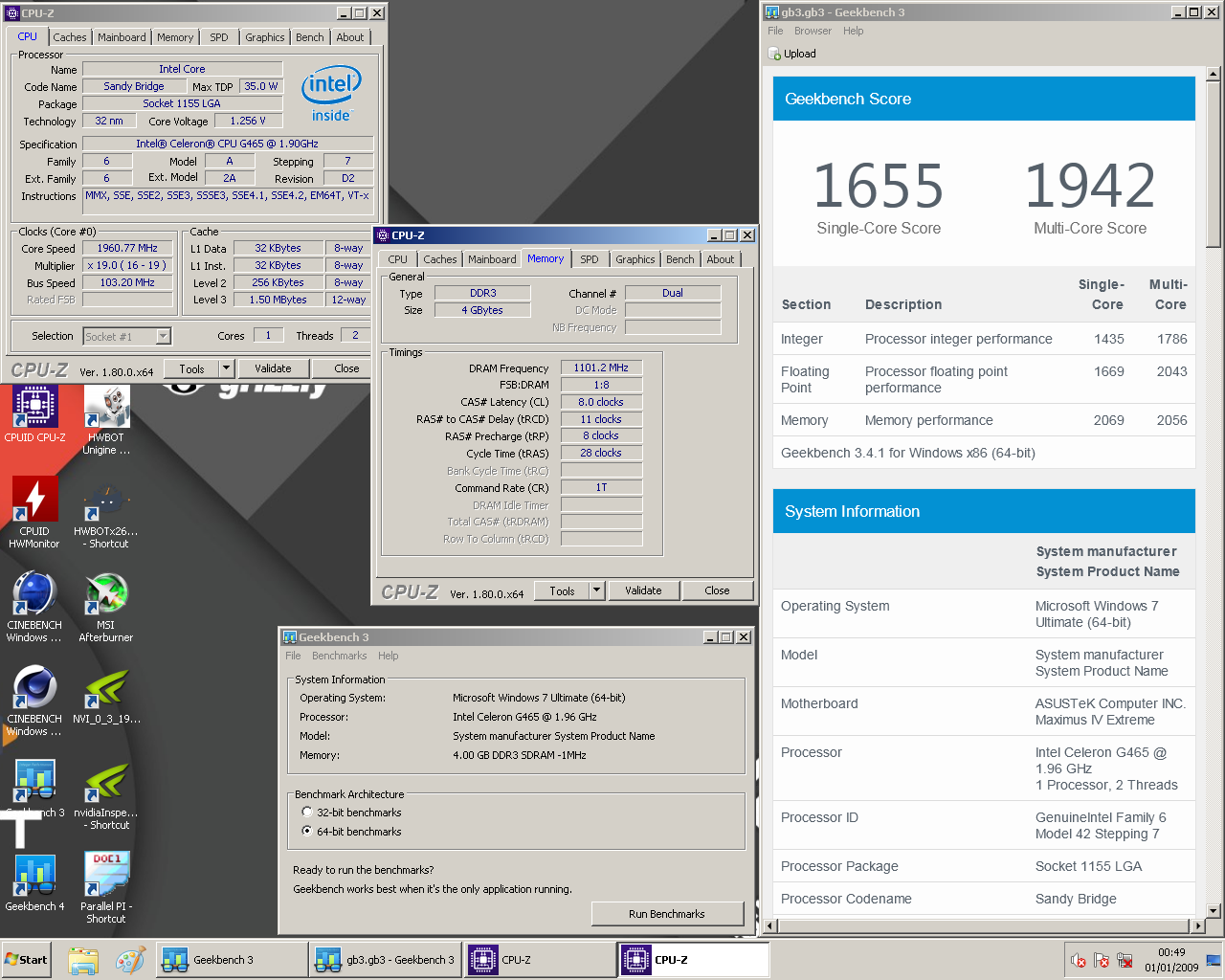1225x980 pixels.
Task: Click Memory performance row in results
Action: click(x=984, y=420)
